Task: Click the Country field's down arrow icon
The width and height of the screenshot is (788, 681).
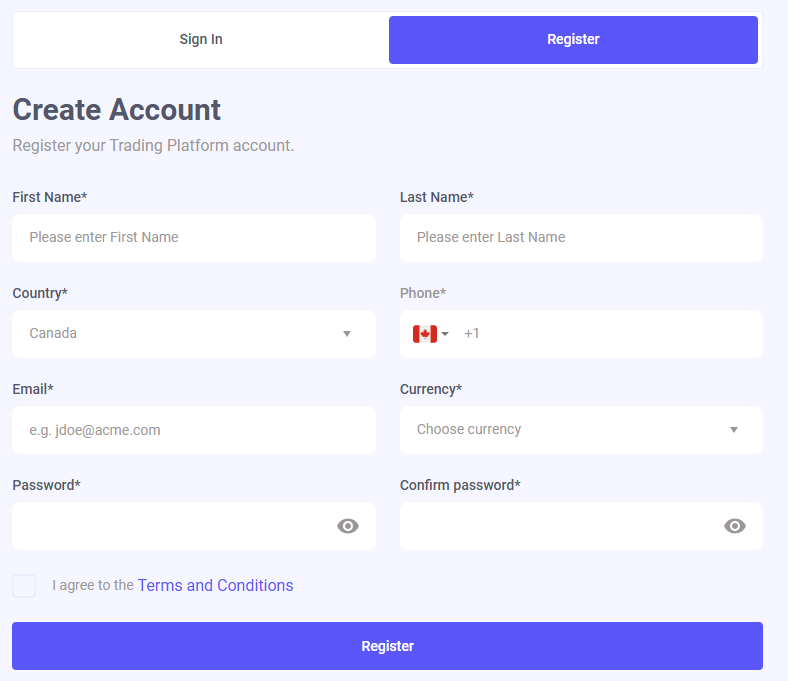Action: coord(347,334)
